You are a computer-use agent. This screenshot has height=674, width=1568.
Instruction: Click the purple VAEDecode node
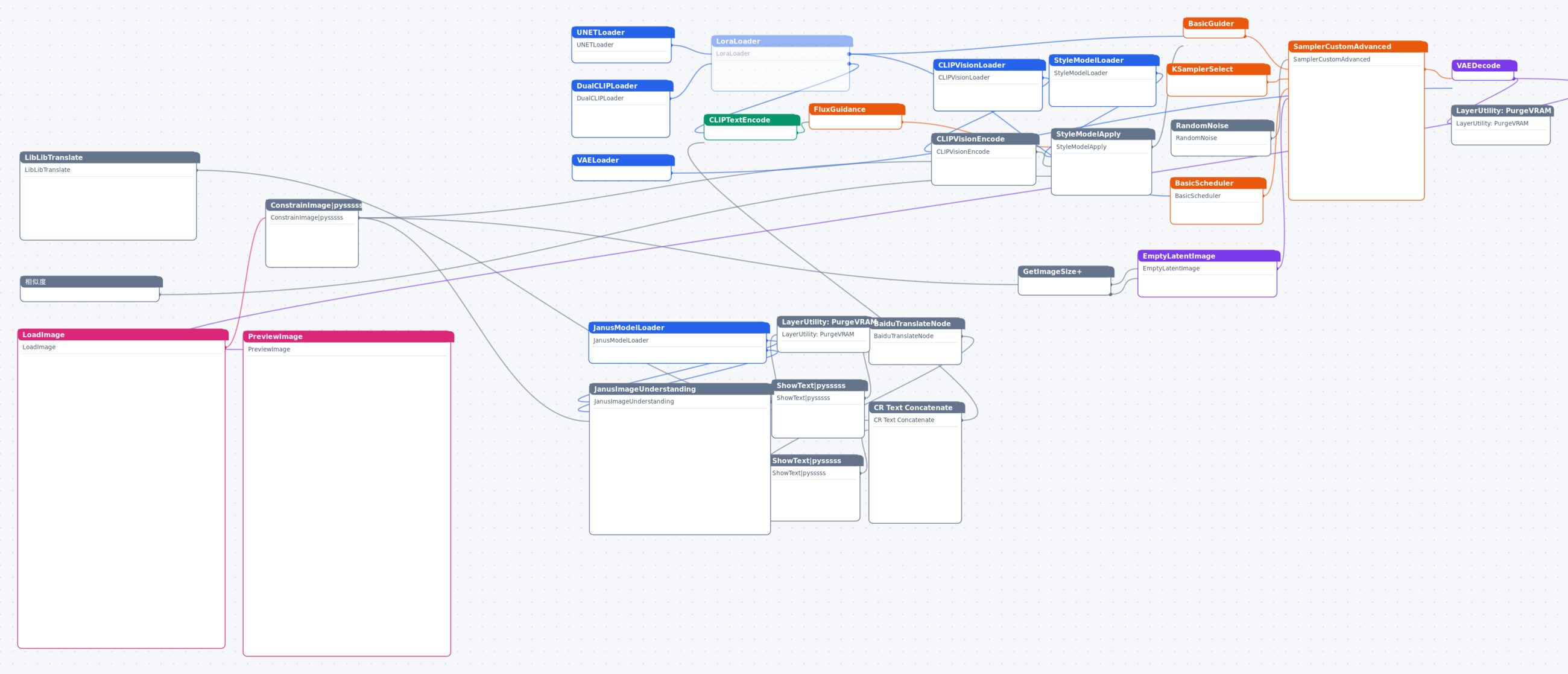[1484, 71]
